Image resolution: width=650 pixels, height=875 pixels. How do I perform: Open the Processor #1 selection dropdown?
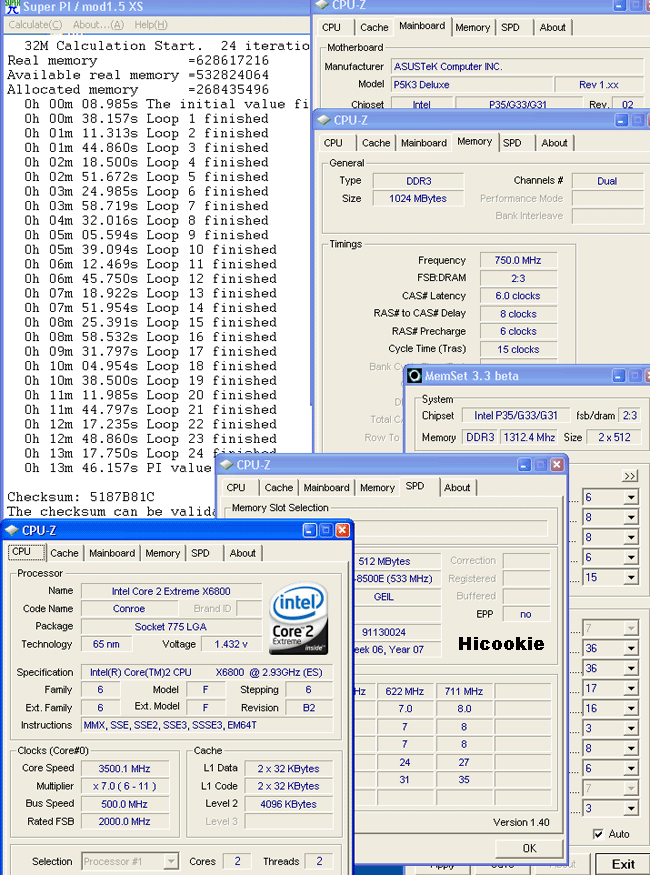pyautogui.click(x=130, y=862)
